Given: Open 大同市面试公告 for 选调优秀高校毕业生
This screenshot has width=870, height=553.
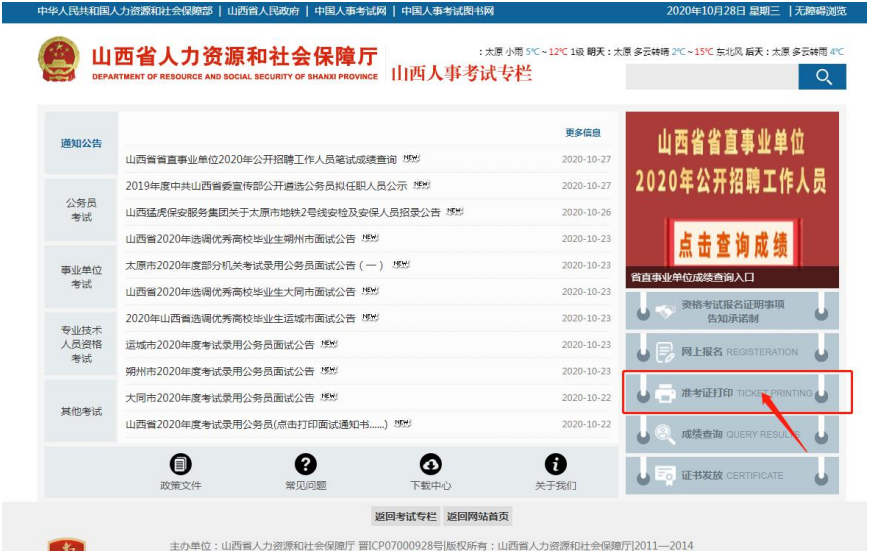Looking at the screenshot, I should click(x=240, y=292).
